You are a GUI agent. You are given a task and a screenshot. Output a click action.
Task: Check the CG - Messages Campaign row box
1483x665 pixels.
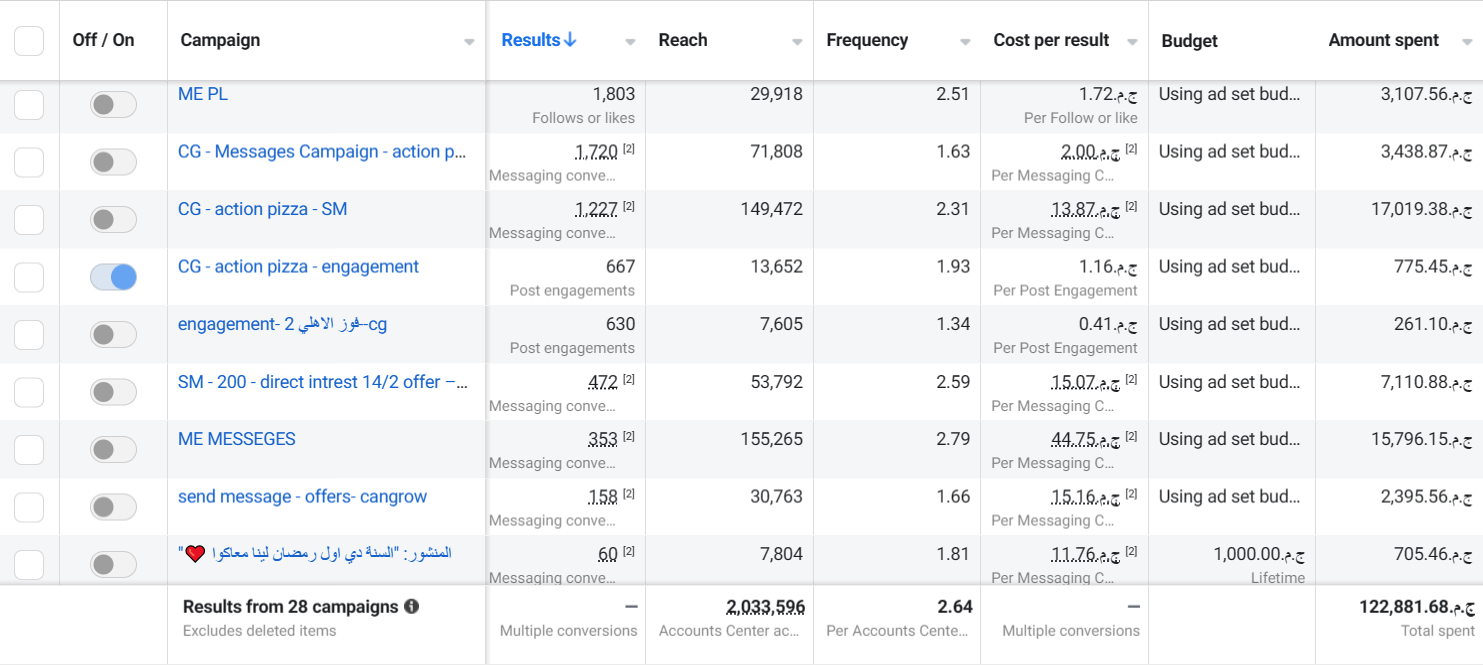[29, 162]
